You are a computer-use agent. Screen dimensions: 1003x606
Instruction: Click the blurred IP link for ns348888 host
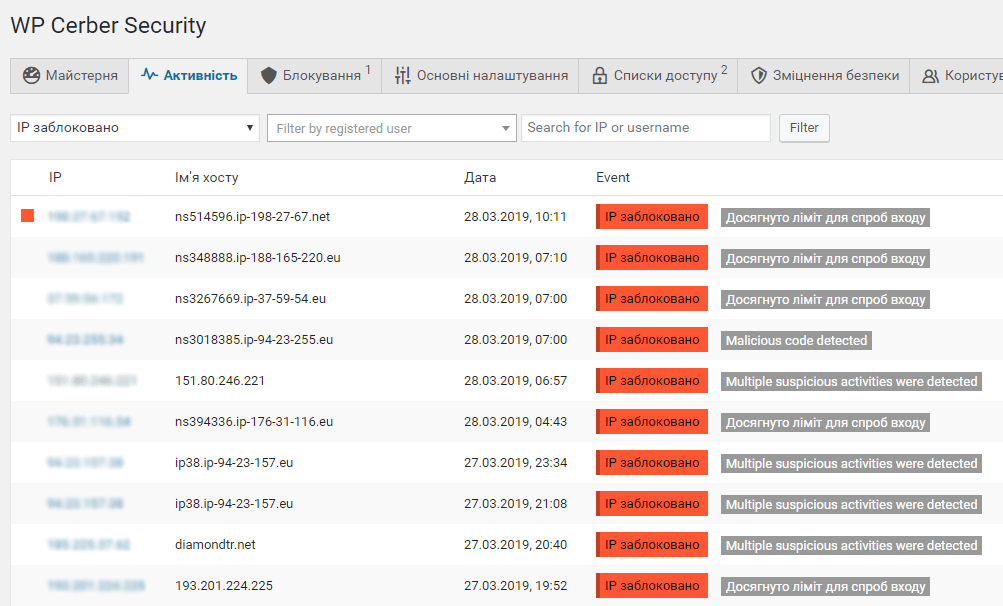(95, 257)
